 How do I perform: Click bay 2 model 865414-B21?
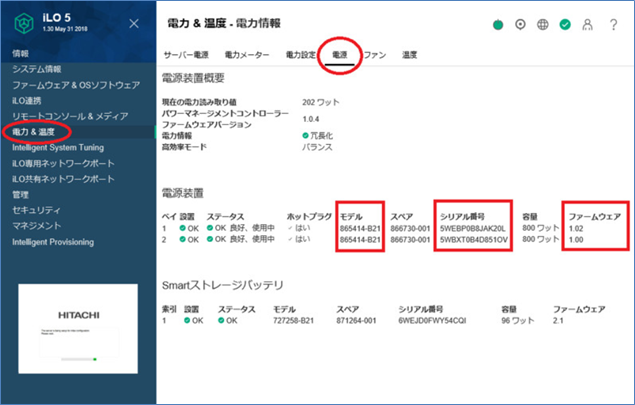click(x=360, y=240)
